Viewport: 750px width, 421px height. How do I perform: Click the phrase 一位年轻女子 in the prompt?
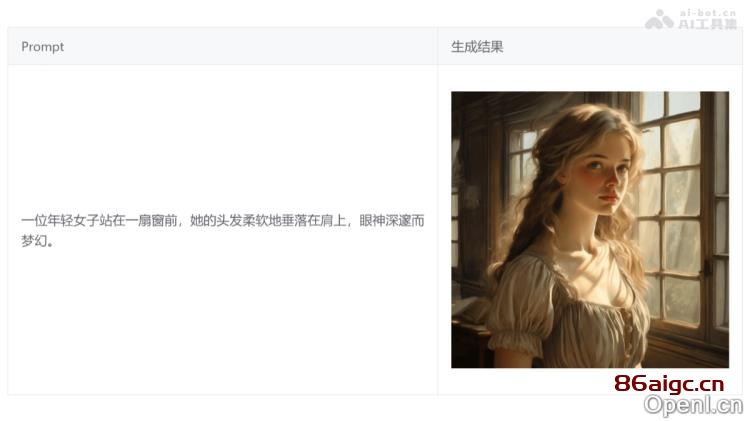(60, 221)
